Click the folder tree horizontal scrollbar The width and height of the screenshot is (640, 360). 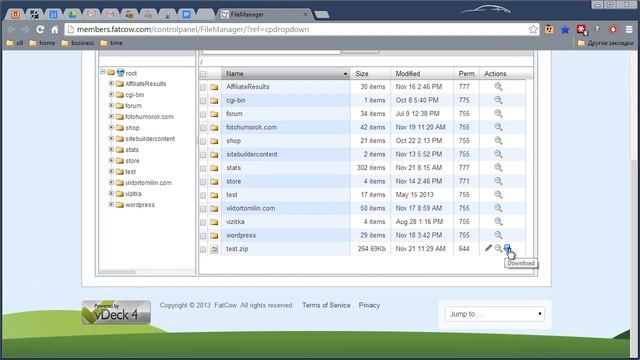point(117,272)
